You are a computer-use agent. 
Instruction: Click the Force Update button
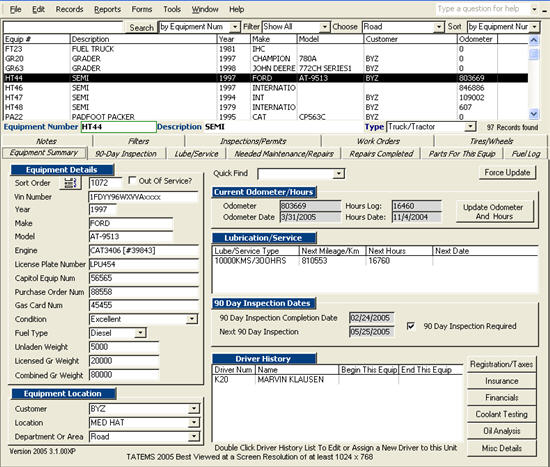click(x=507, y=173)
